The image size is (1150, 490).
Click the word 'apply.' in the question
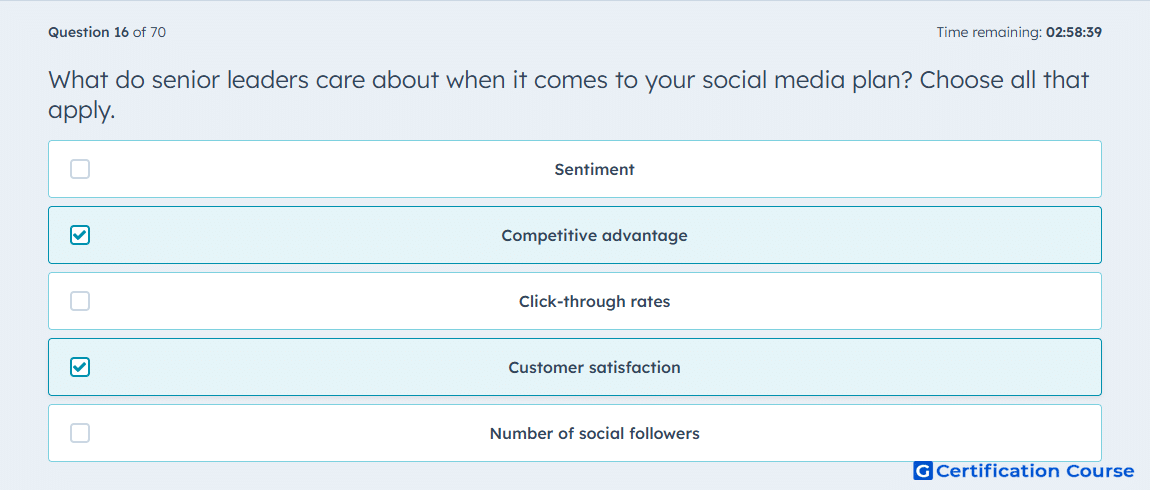pyautogui.click(x=82, y=112)
